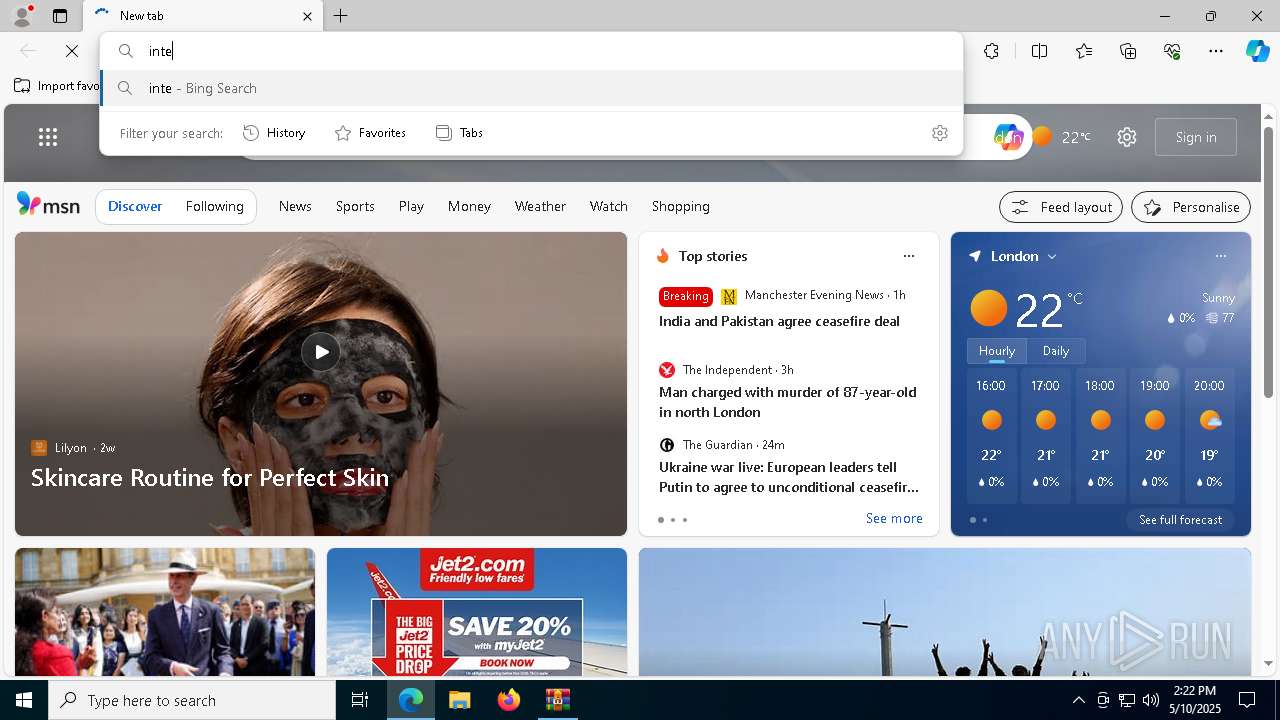Screen dimensions: 1280x720
Task: Play the Skincare Routine video
Action: tap(321, 351)
